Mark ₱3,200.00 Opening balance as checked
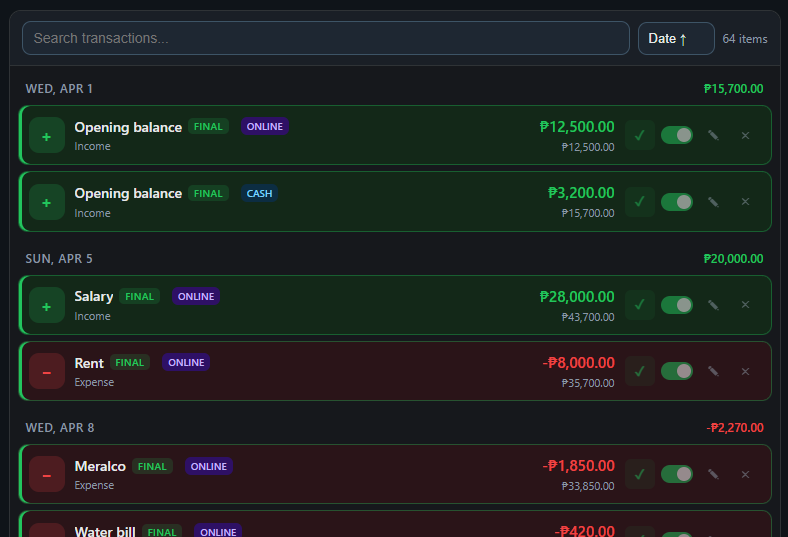This screenshot has height=537, width=788. tap(640, 202)
